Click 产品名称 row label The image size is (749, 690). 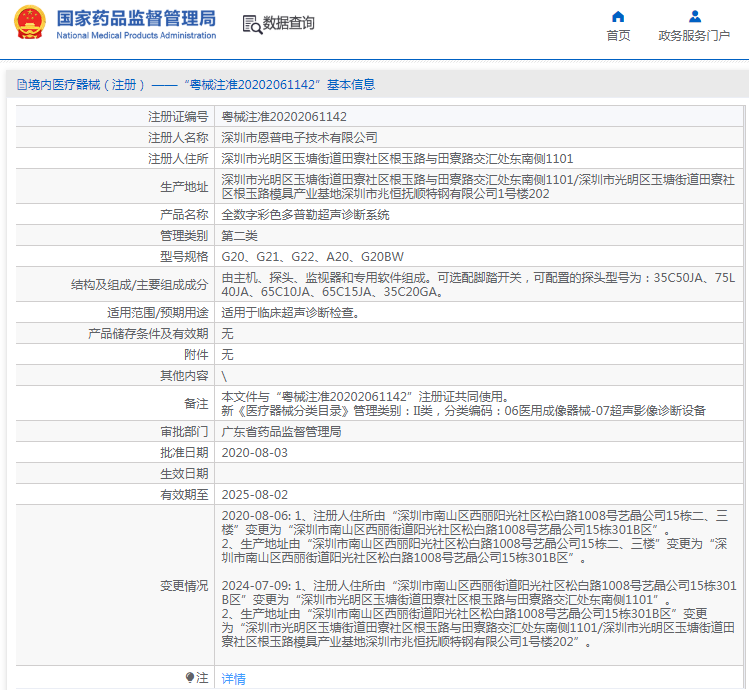pos(184,215)
